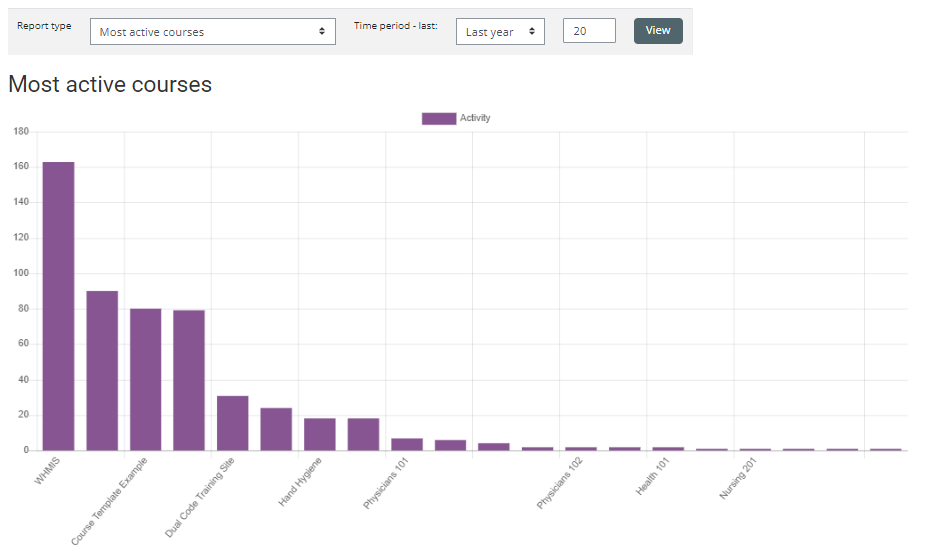Click the Hand Hygiene bar
The height and width of the screenshot is (555, 942).
pyautogui.click(x=319, y=434)
